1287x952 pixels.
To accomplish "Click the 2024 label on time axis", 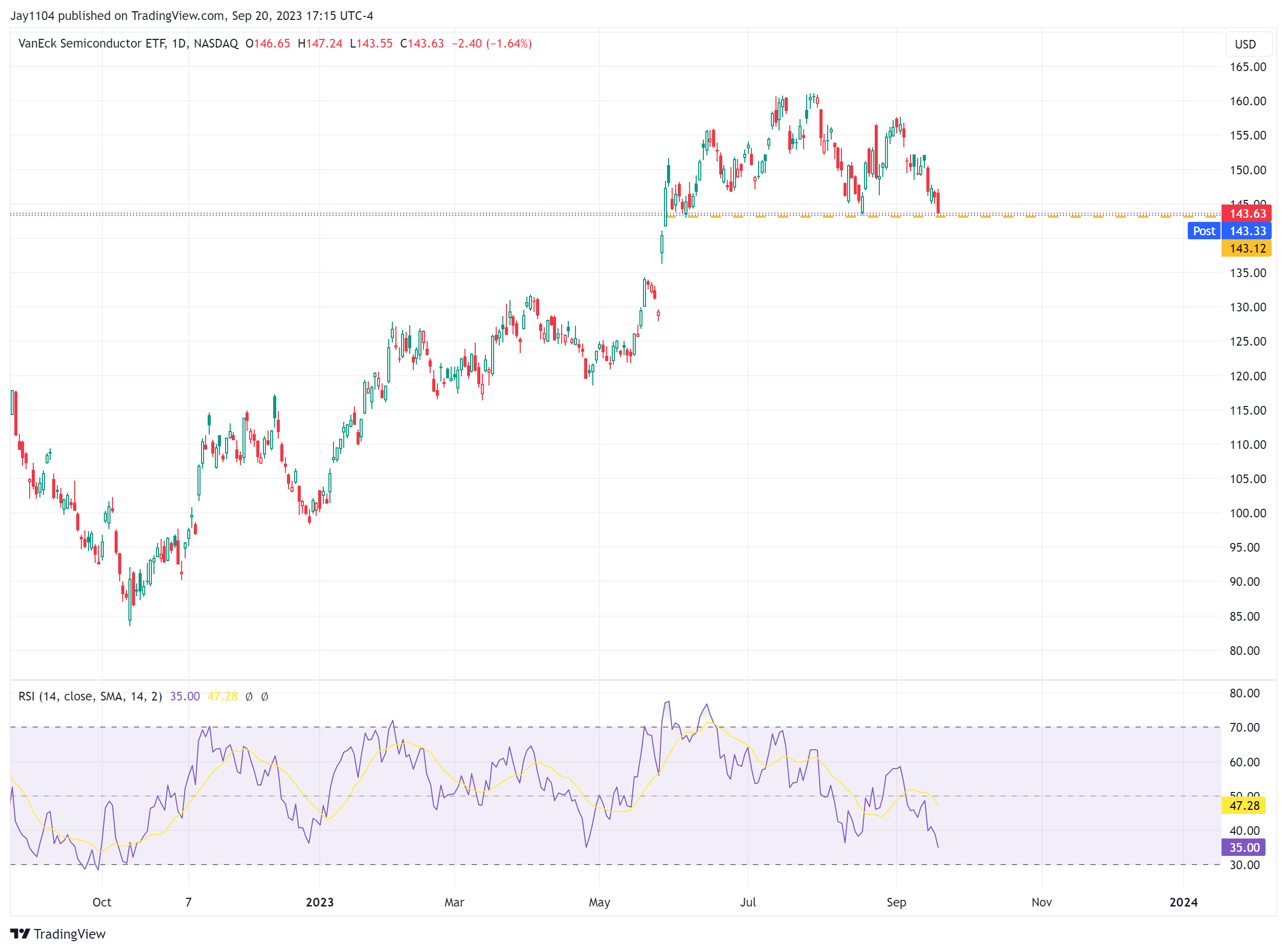I will (1183, 902).
